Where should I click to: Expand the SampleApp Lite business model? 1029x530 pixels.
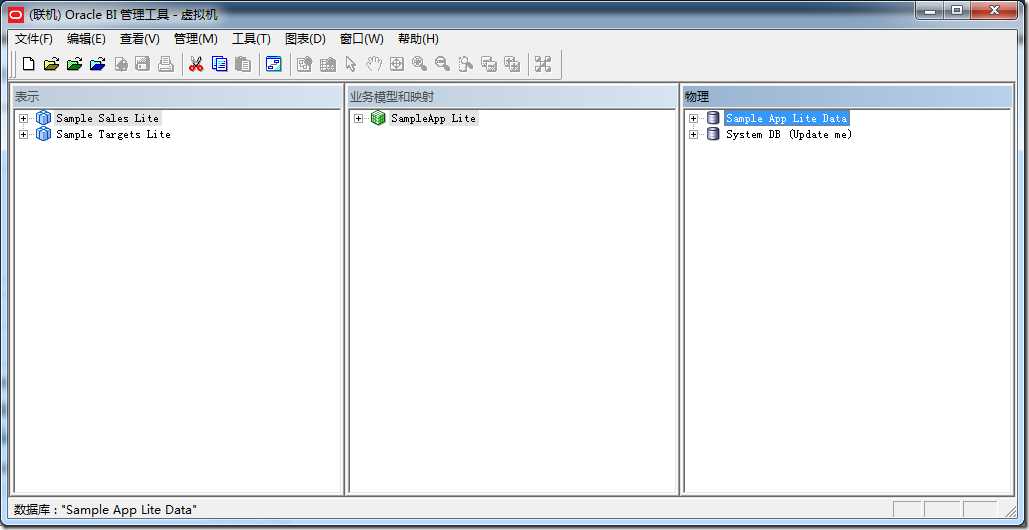[x=358, y=119]
